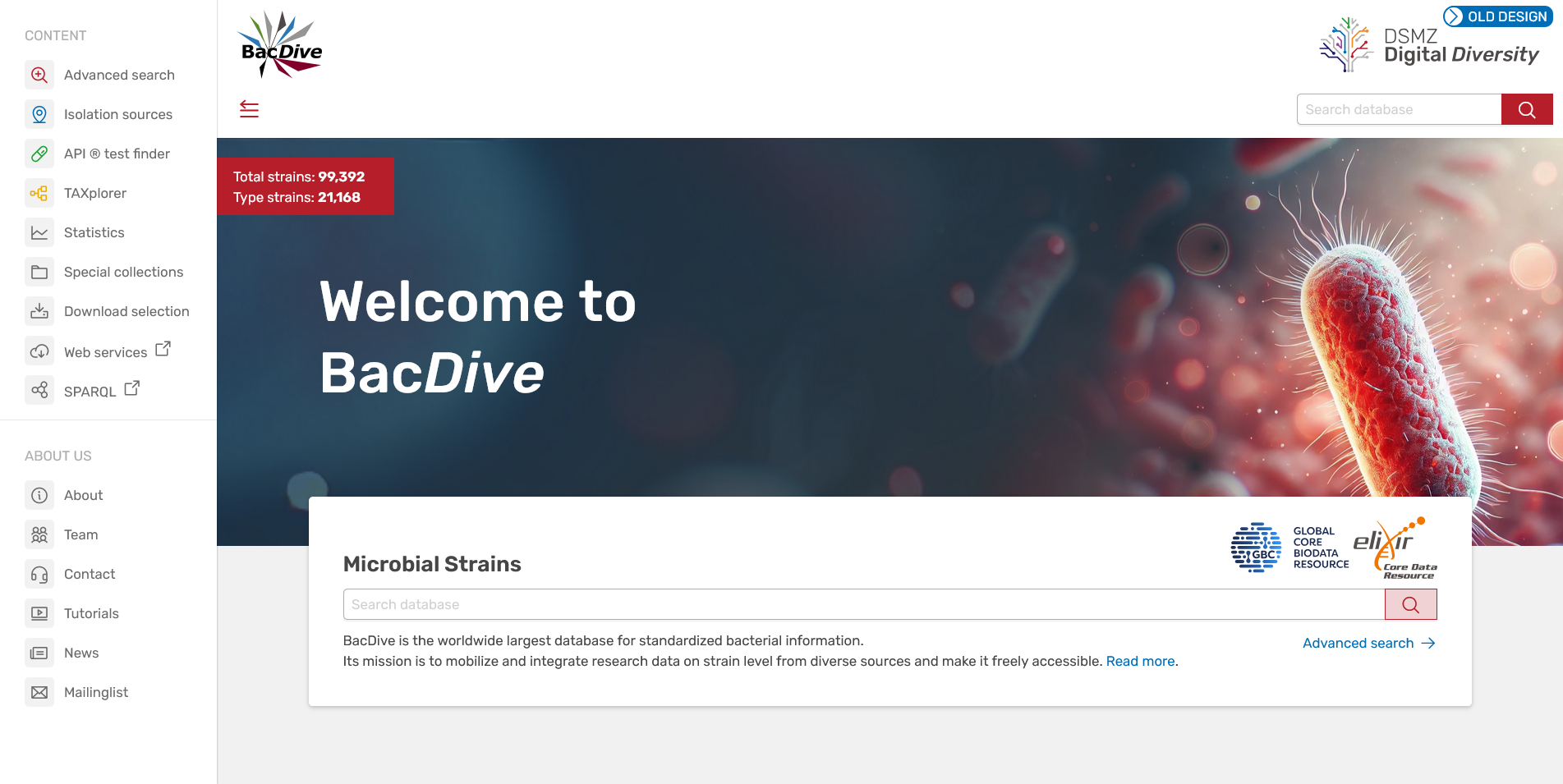
Task: Click the BacDive logo
Action: 280,46
